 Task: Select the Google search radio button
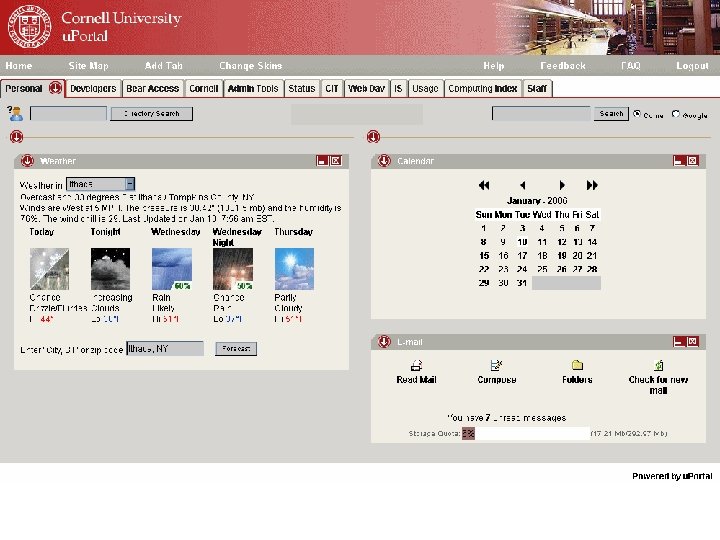(x=675, y=113)
